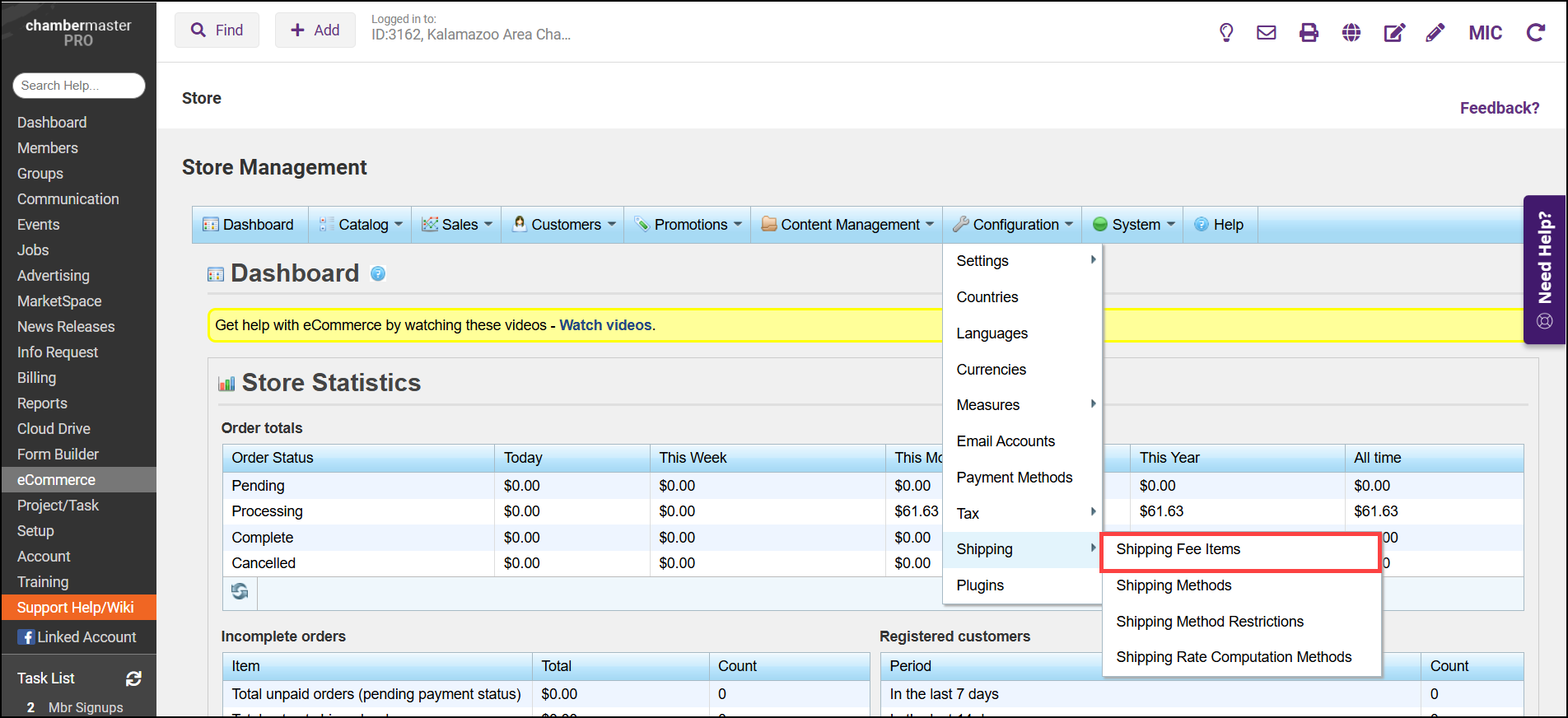The width and height of the screenshot is (1568, 718).
Task: Click the pencil edit icon in header
Action: 1435,33
